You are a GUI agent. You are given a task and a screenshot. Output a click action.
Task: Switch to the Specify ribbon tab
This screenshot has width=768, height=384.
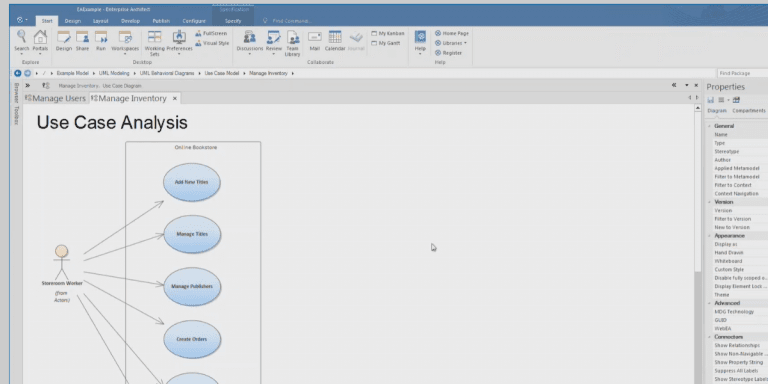click(x=233, y=21)
